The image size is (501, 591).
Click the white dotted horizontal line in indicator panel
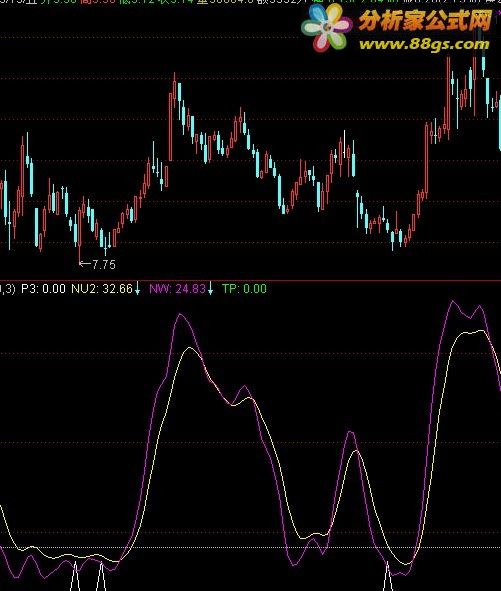point(250,547)
